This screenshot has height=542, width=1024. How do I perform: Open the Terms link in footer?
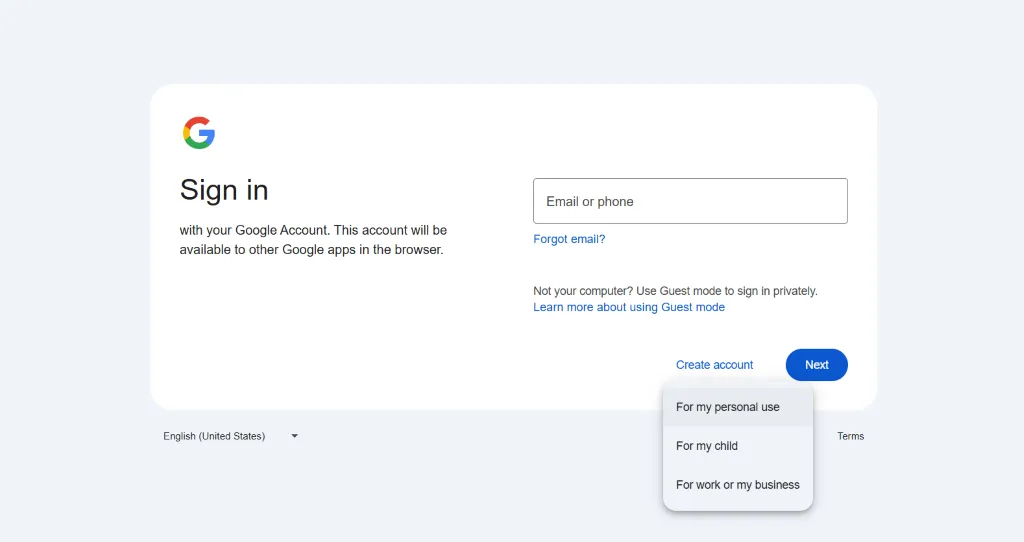coord(850,436)
